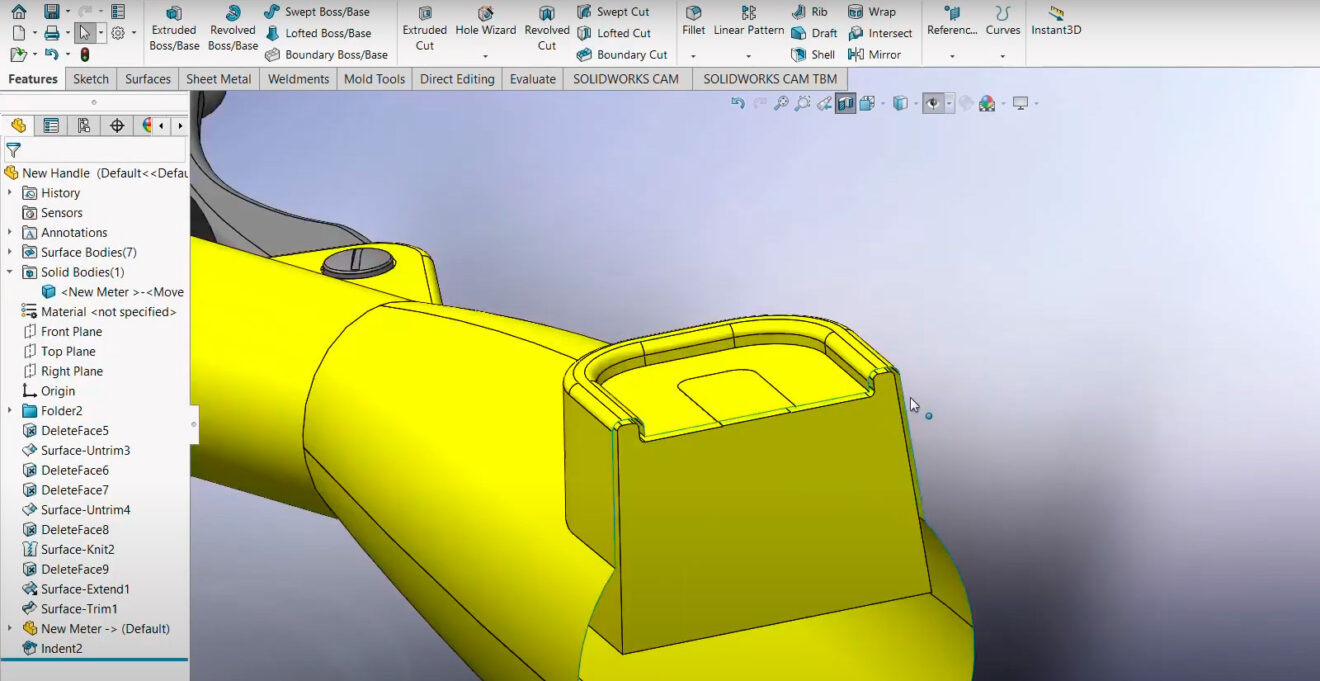The width and height of the screenshot is (1320, 681).
Task: Switch to the Sheet Metal tab
Action: tap(219, 78)
